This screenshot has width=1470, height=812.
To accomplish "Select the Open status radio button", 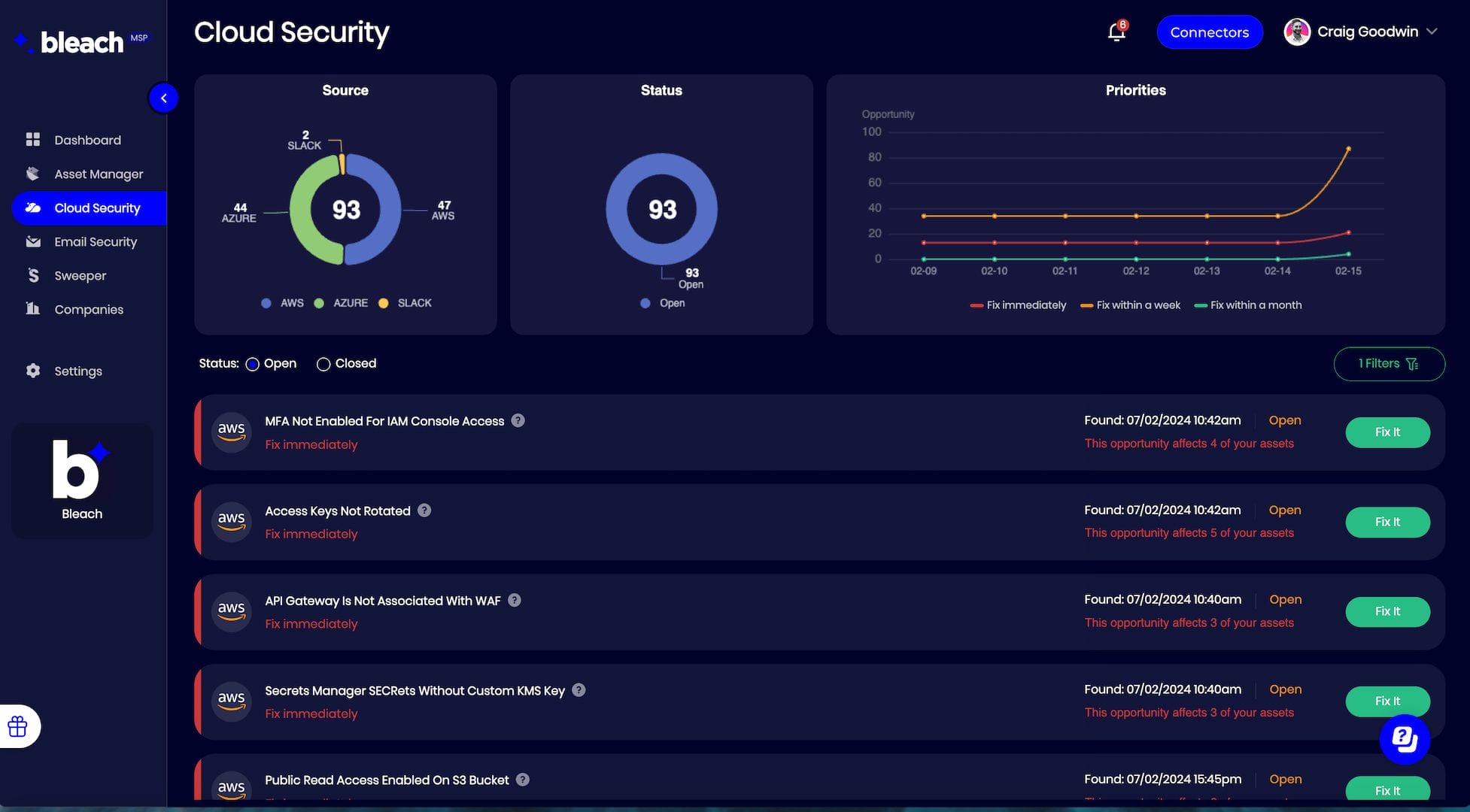I will click(253, 364).
